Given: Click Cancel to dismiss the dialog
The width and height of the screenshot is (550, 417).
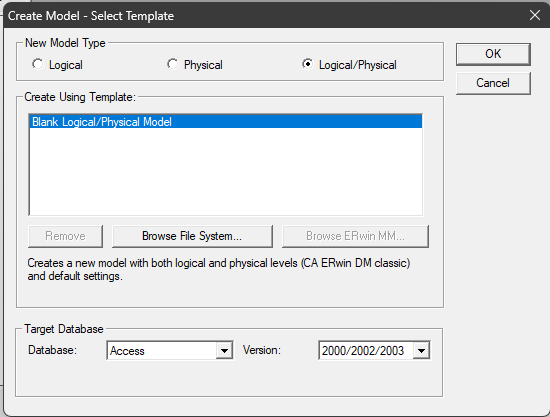Looking at the screenshot, I should pos(493,83).
